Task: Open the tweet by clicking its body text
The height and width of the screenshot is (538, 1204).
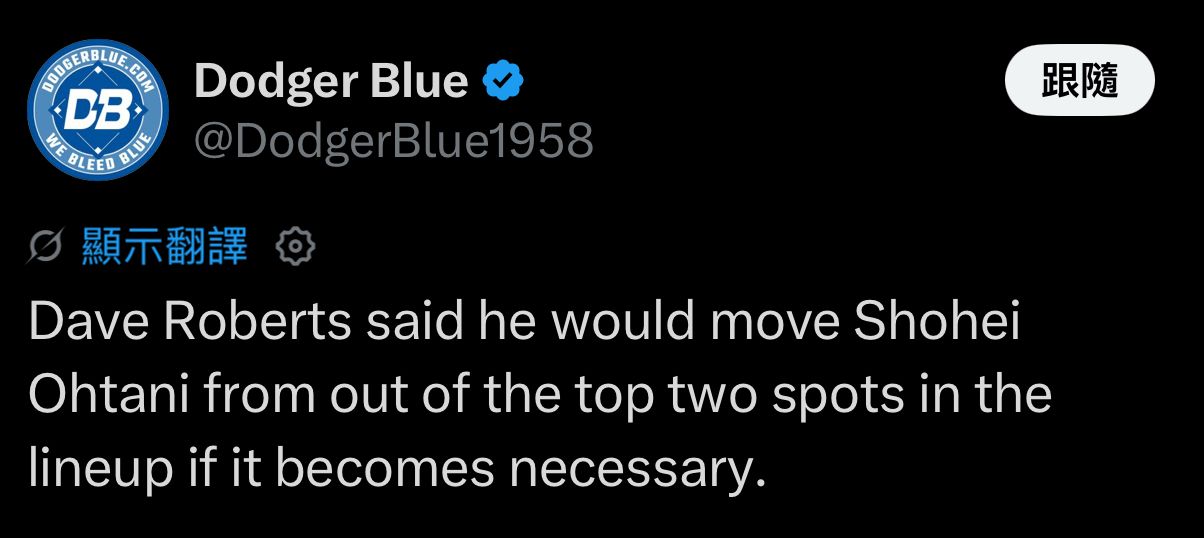Action: [540, 394]
